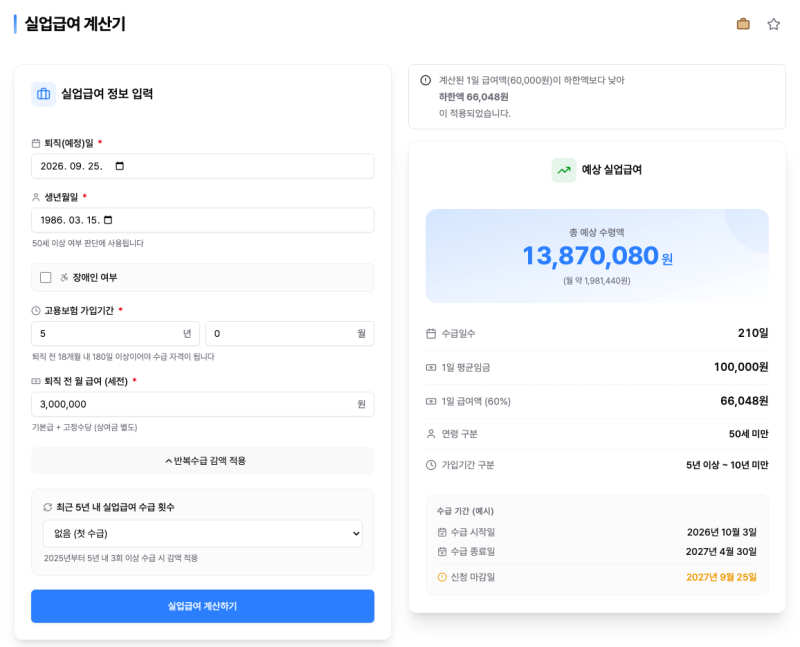Image resolution: width=800 pixels, height=647 pixels.
Task: Click the 66,048원 daily benefit value
Action: pyautogui.click(x=744, y=401)
